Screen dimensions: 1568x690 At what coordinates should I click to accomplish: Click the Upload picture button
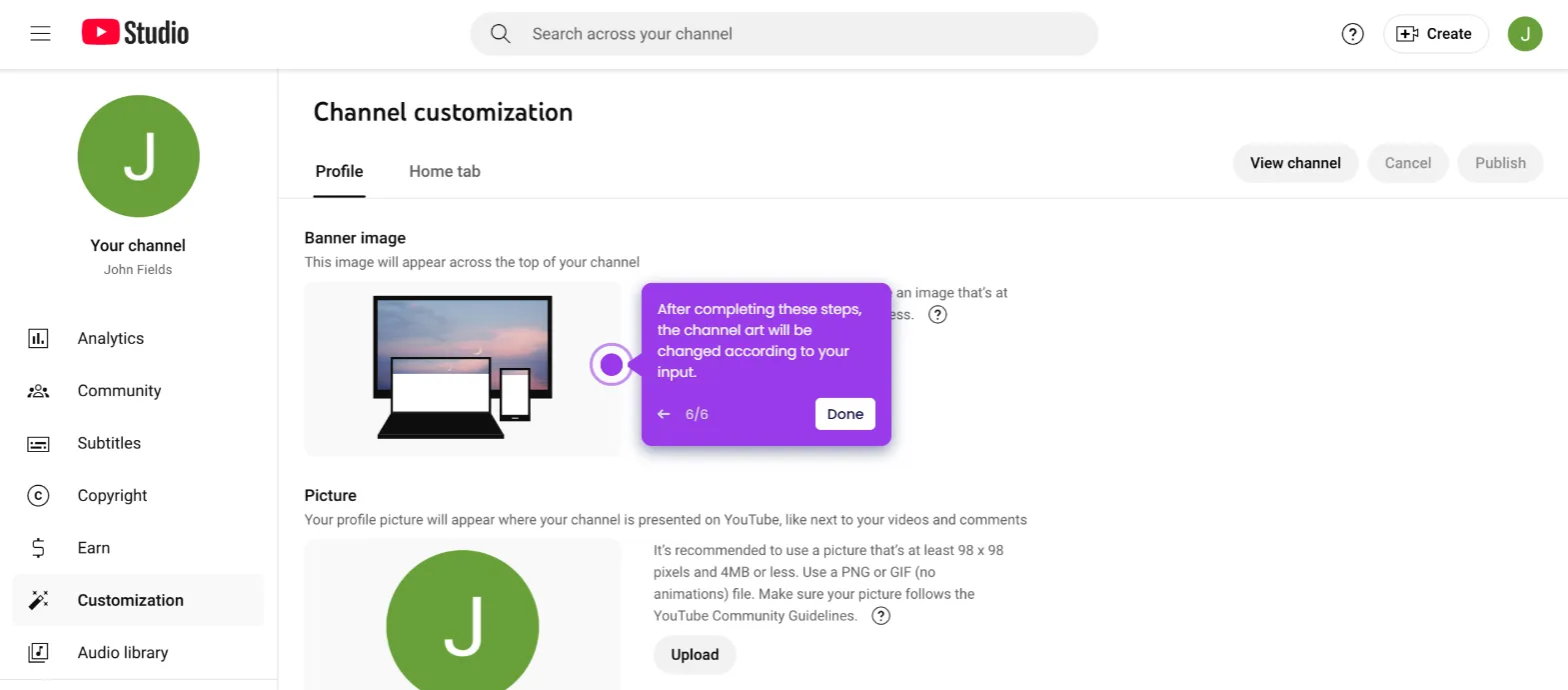pos(695,655)
